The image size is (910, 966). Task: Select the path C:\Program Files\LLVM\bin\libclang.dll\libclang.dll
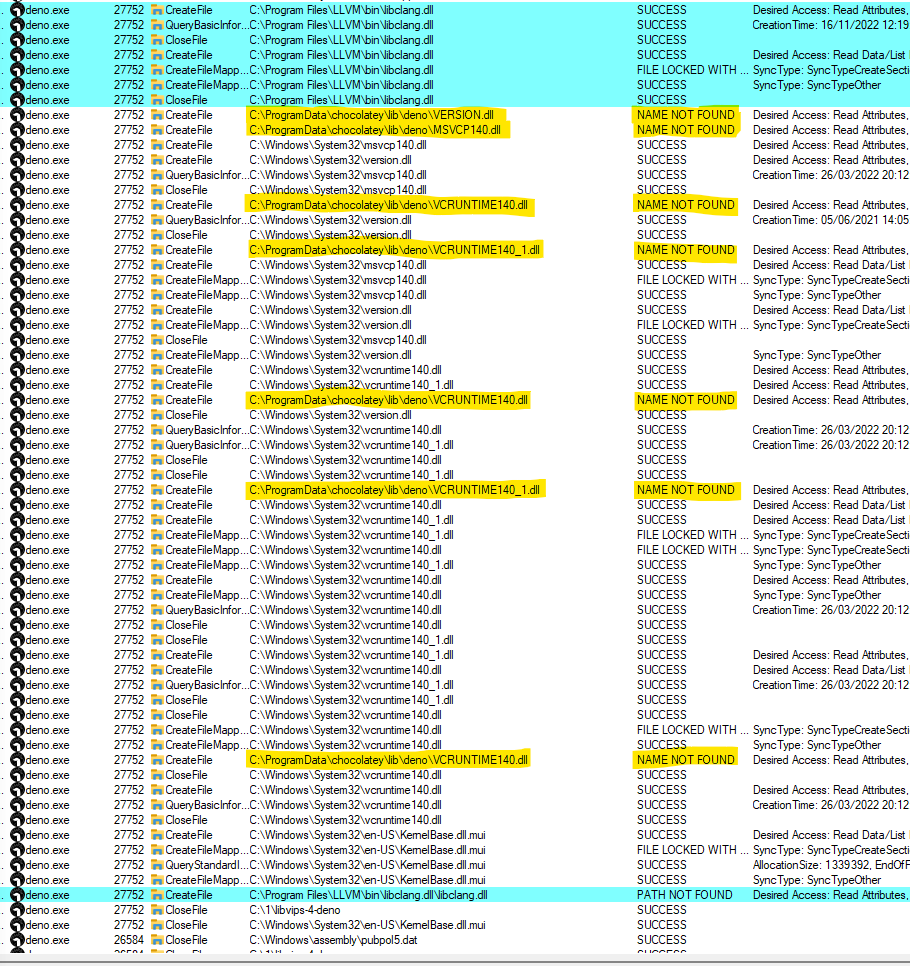tap(368, 895)
